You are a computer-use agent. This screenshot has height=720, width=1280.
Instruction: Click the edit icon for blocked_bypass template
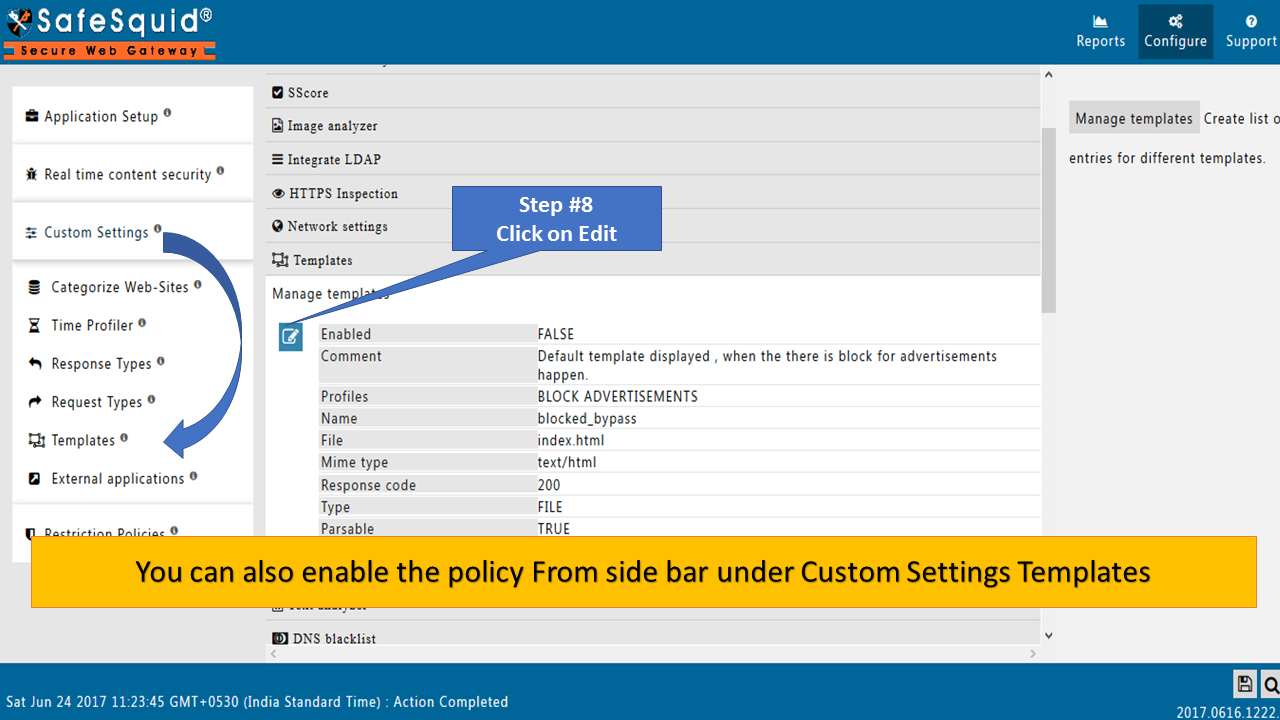point(291,338)
